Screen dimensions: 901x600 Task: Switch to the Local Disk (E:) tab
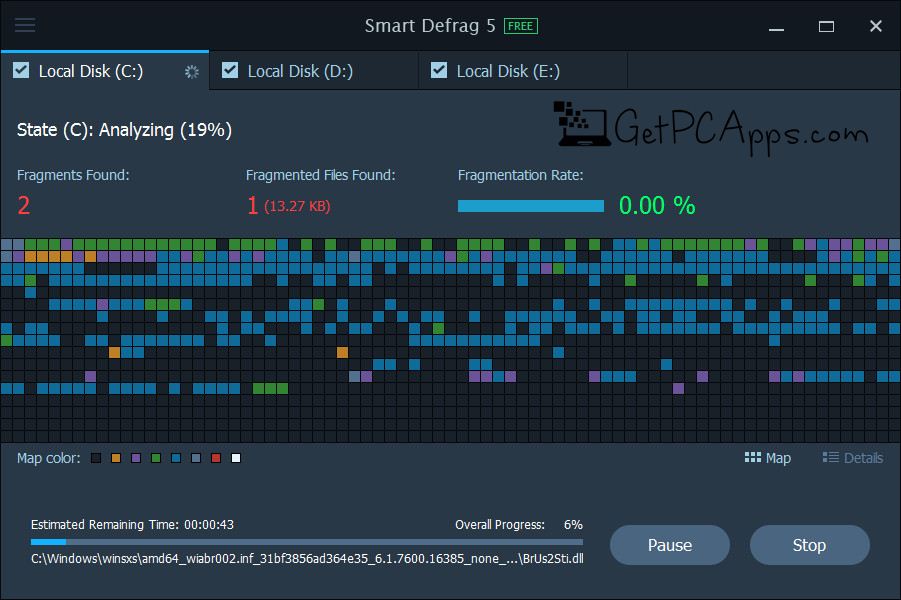(x=508, y=71)
